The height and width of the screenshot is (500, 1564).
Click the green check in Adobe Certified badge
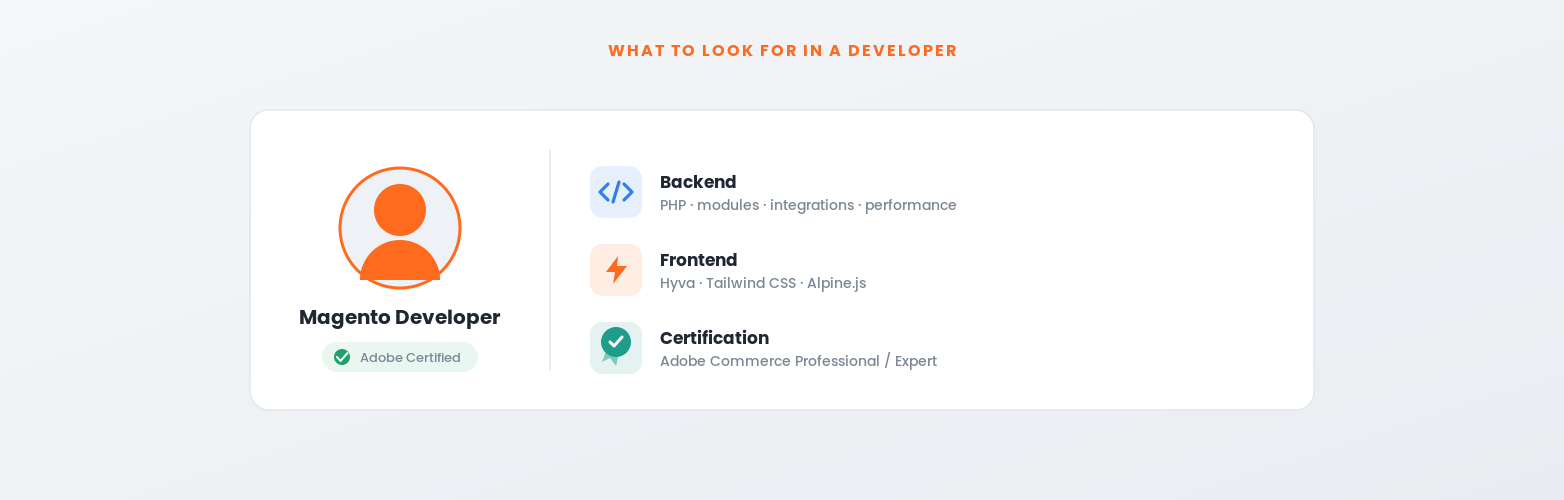(x=342, y=357)
